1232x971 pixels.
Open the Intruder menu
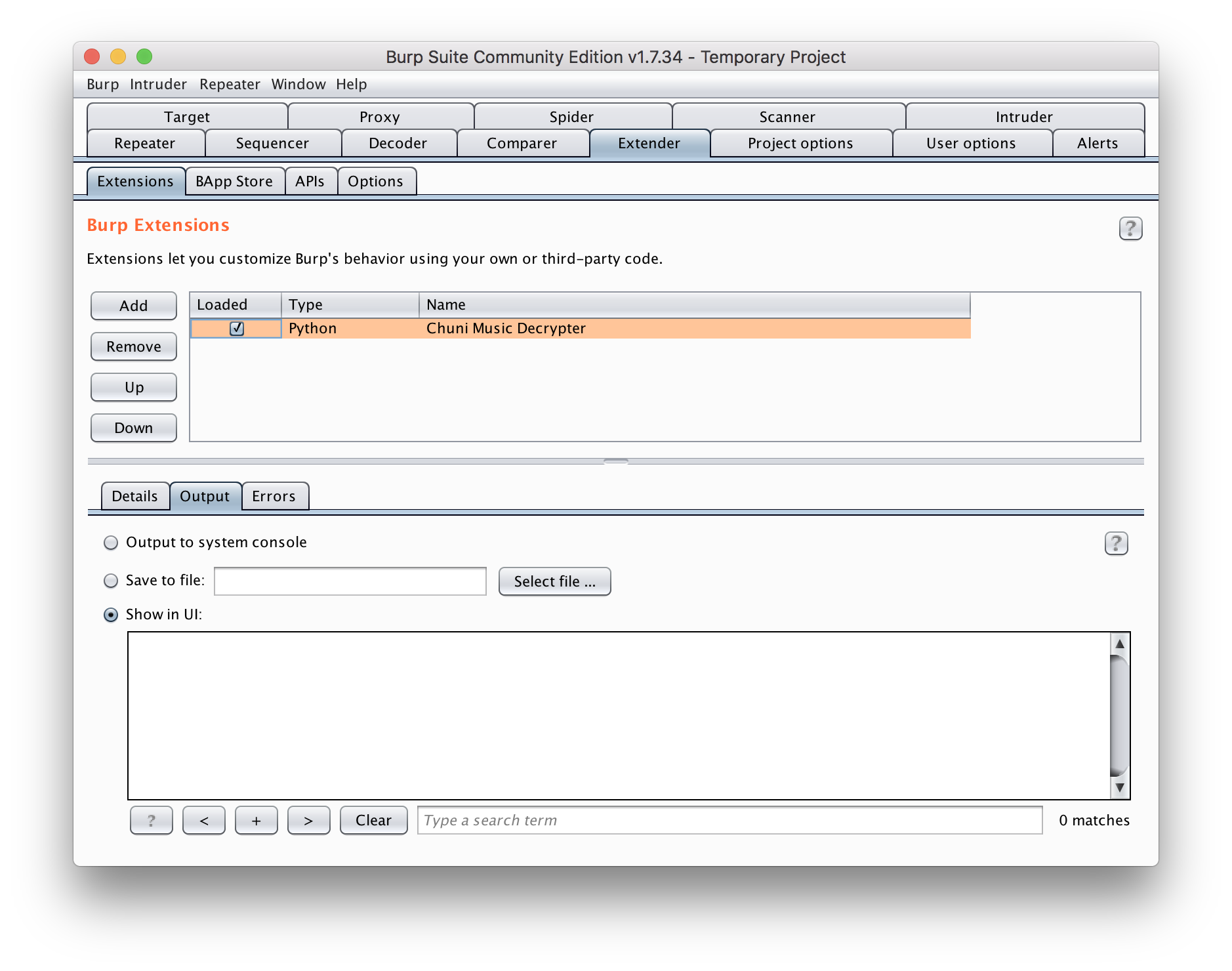(158, 84)
